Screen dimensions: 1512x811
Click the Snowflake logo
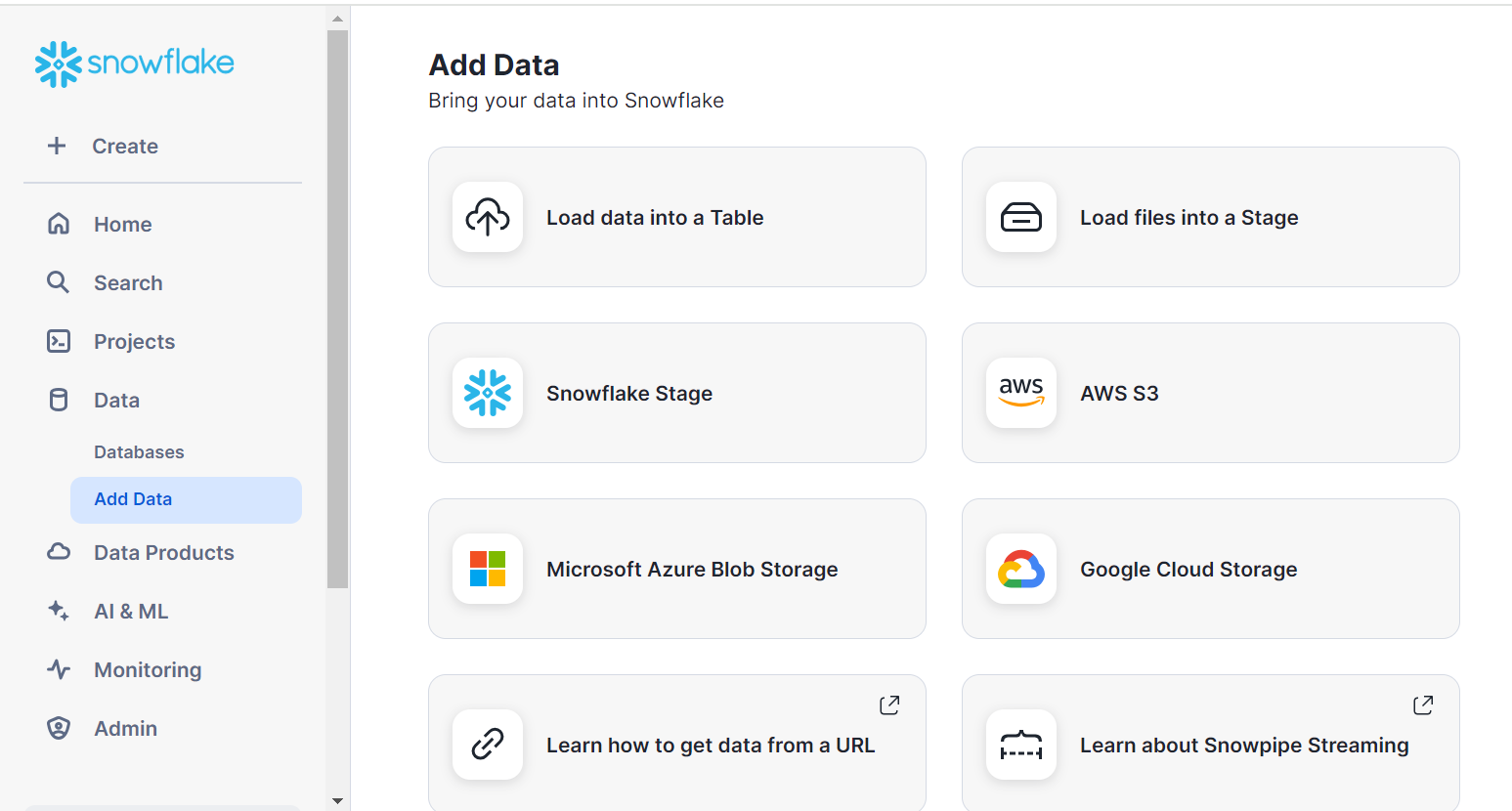click(135, 64)
